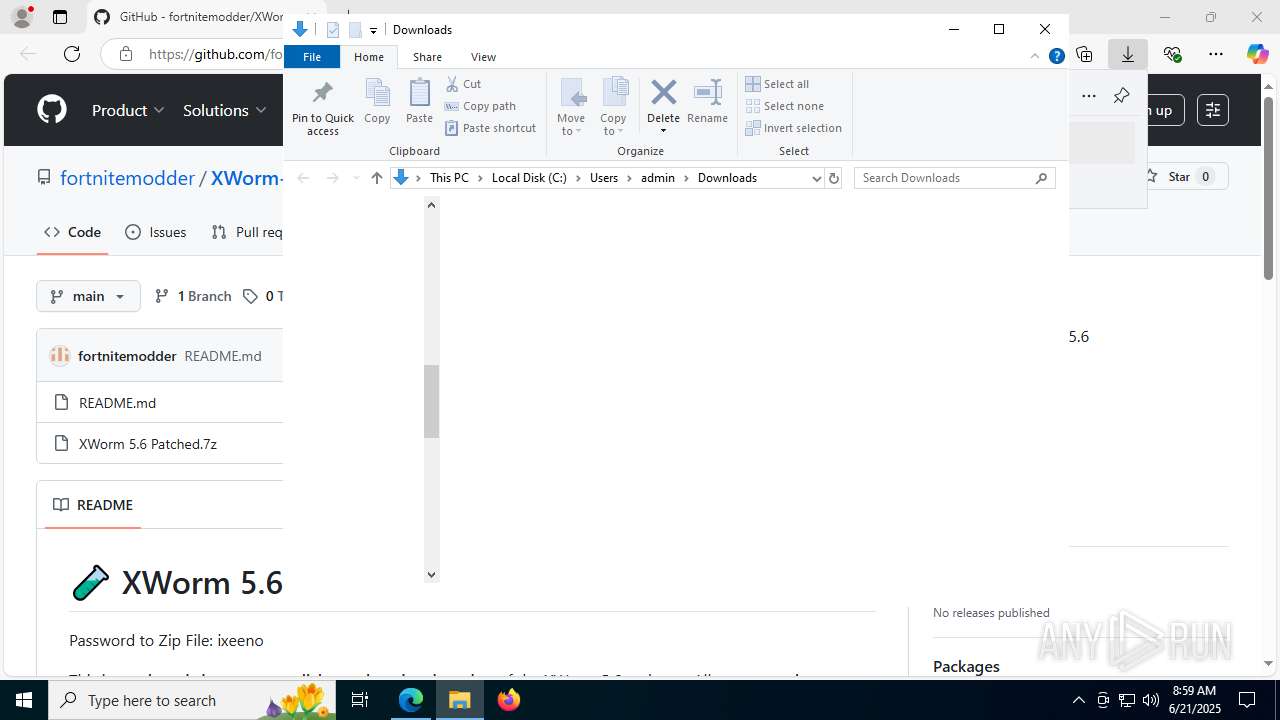1280x720 pixels.
Task: Open GitHub logo in browser
Action: [x=52, y=110]
